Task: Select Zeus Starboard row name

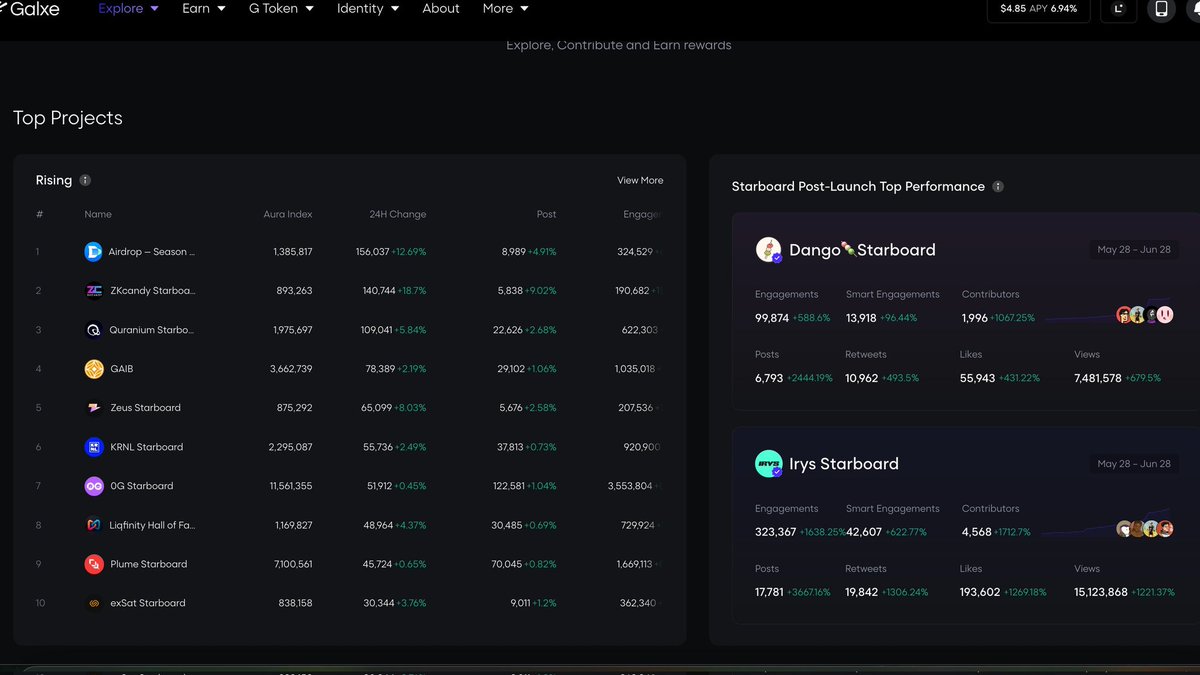Action: [x=145, y=408]
